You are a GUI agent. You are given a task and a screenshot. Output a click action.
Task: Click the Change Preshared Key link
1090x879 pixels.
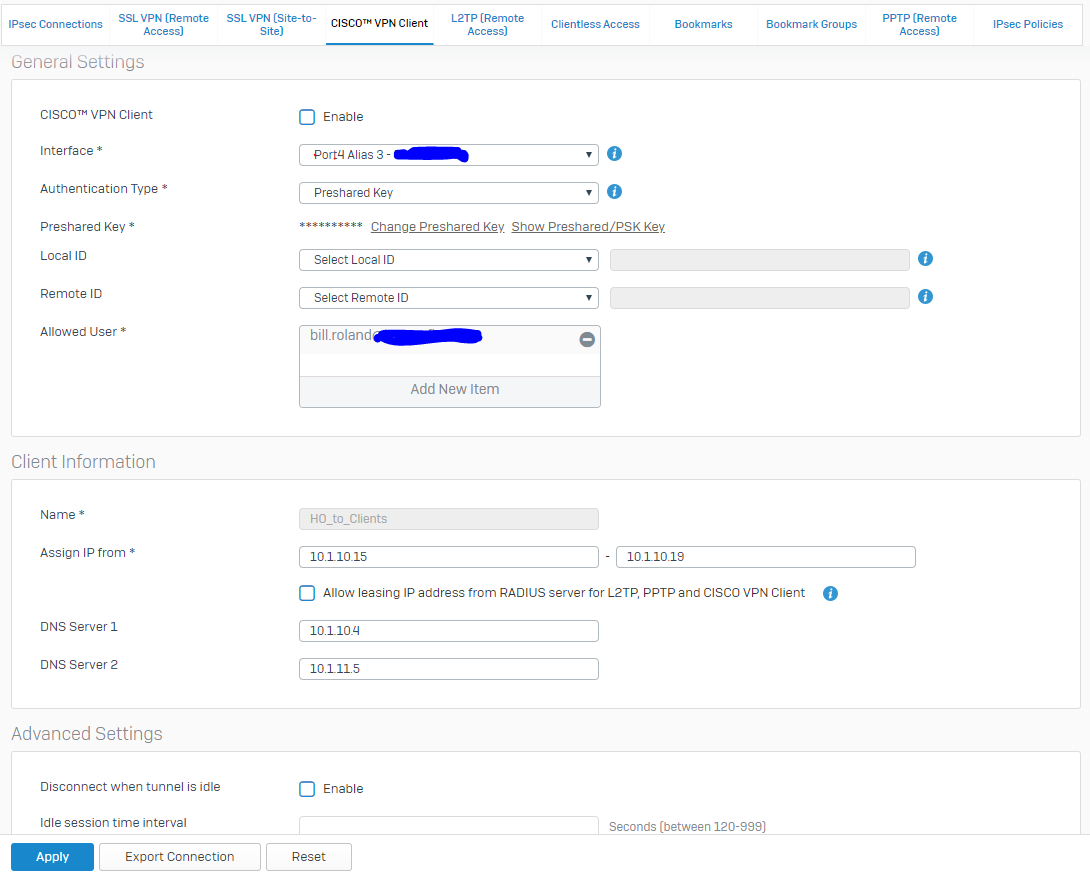437,227
